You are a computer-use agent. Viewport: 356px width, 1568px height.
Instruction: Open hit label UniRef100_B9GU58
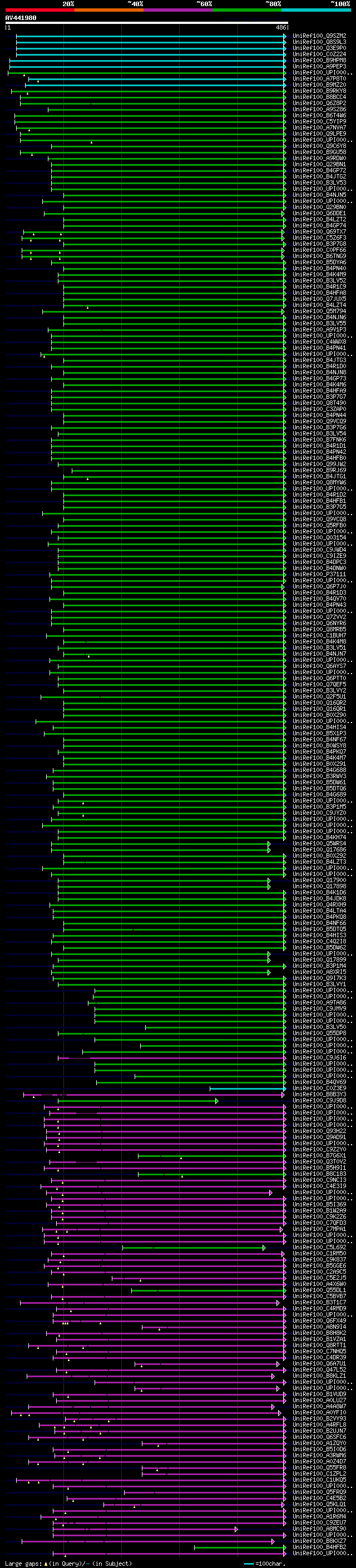tap(319, 152)
